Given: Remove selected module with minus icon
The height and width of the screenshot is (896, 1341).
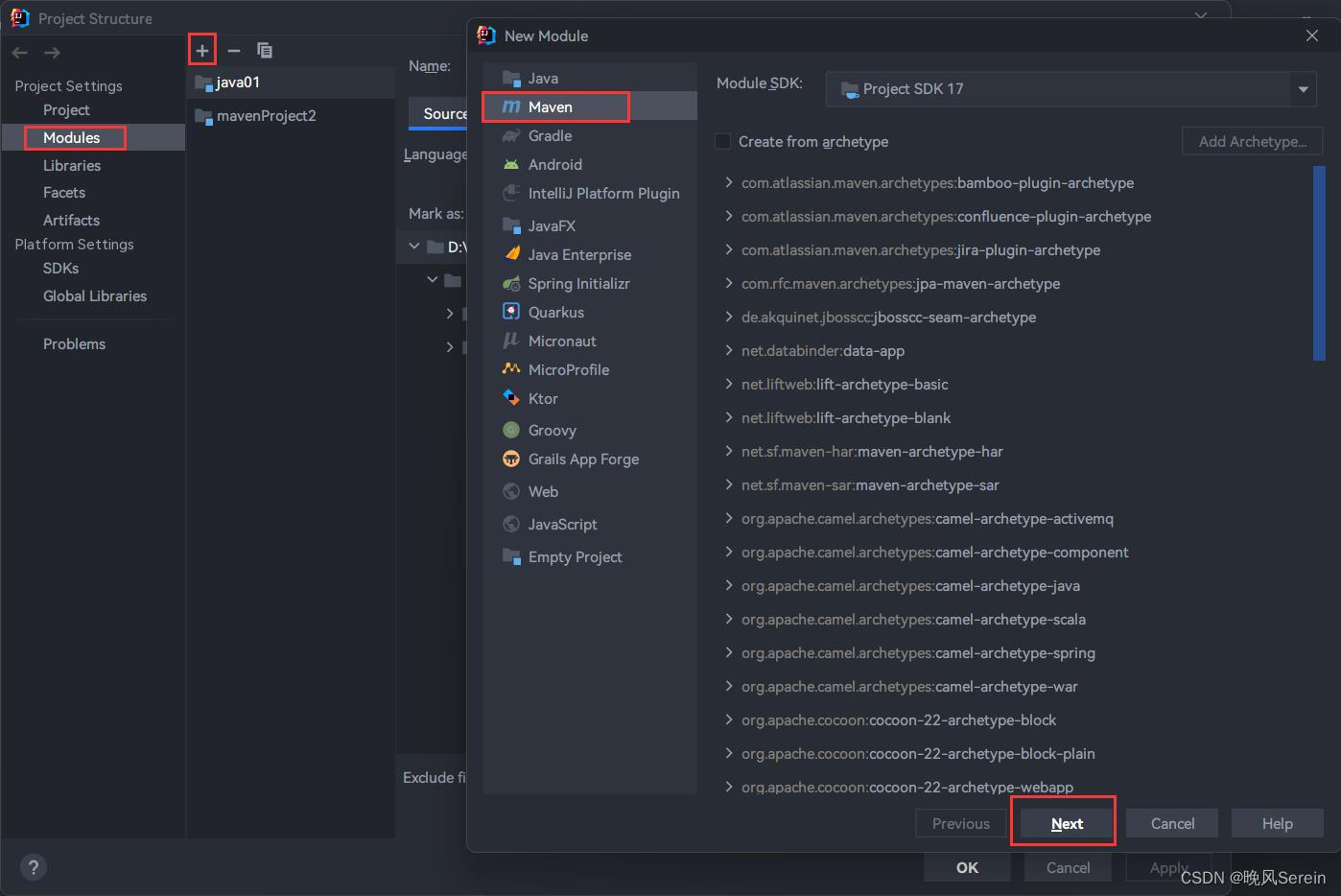Looking at the screenshot, I should [x=234, y=50].
